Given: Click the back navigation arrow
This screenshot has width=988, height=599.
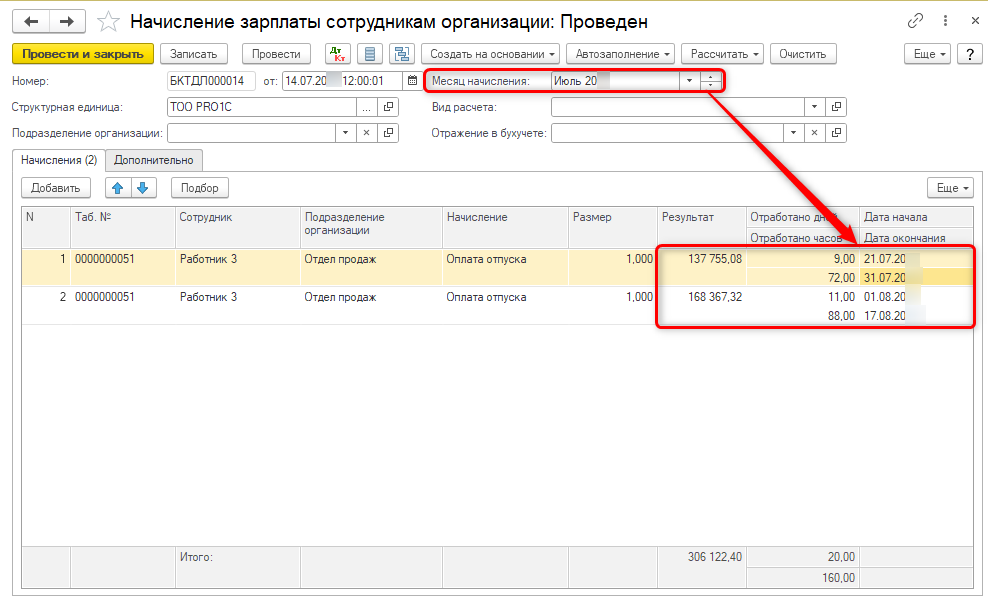Looking at the screenshot, I should point(30,21).
